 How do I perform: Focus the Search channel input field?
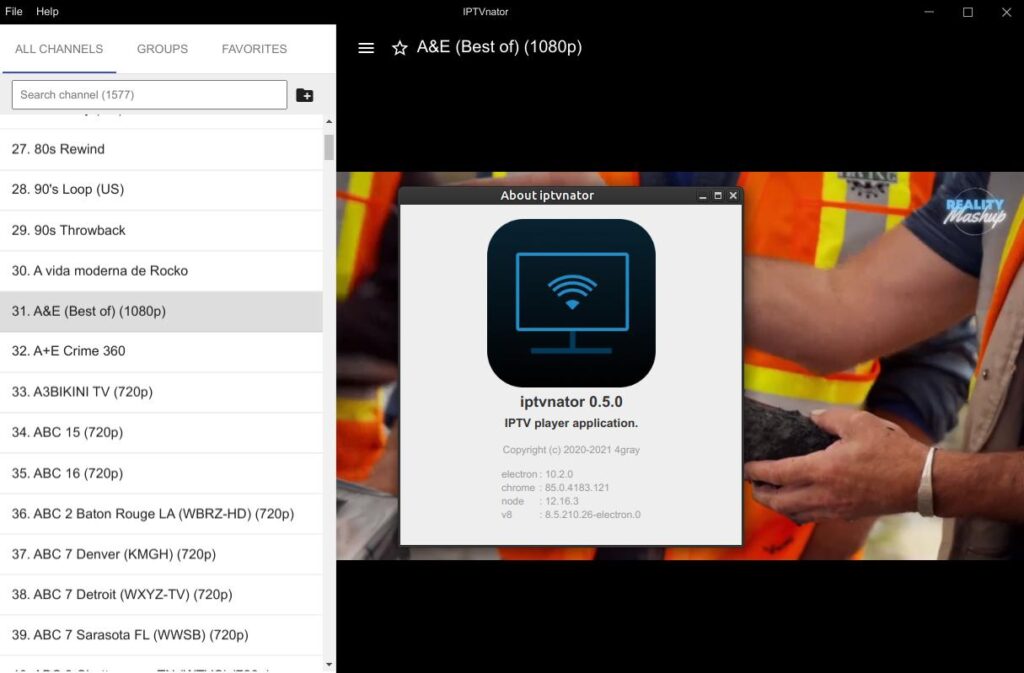[x=149, y=95]
